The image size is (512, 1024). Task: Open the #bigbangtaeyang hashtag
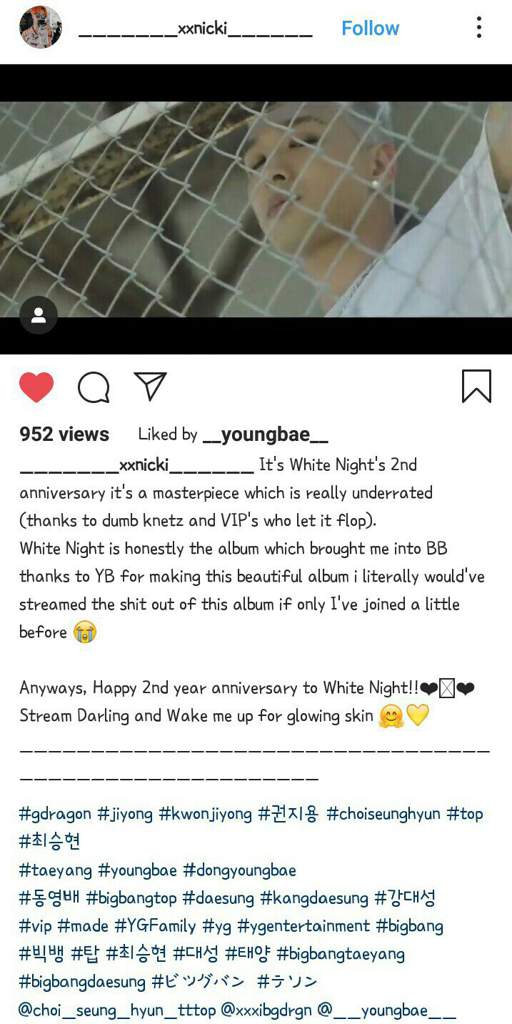340,954
